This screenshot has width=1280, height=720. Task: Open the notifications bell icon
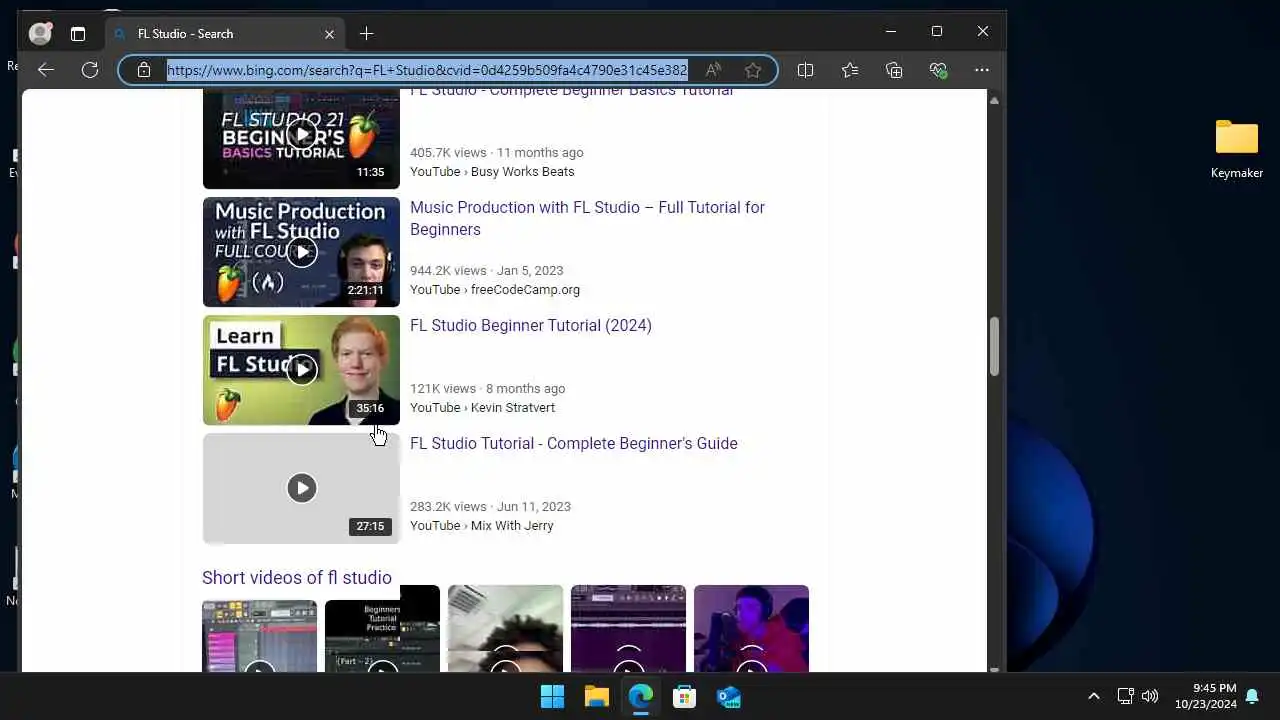pos(1252,696)
